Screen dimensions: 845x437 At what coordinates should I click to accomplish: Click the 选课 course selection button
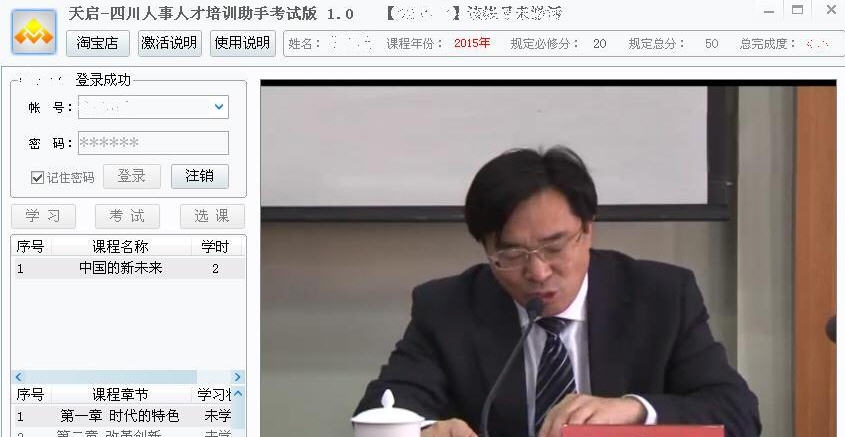(x=212, y=216)
